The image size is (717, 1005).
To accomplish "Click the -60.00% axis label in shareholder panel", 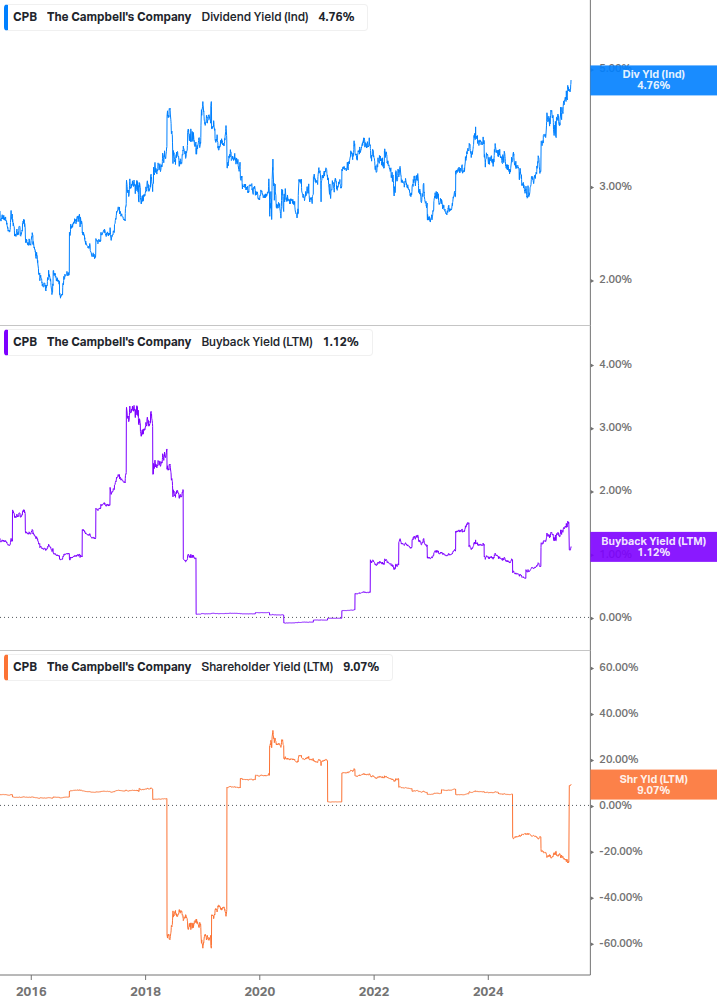I will [x=620, y=943].
